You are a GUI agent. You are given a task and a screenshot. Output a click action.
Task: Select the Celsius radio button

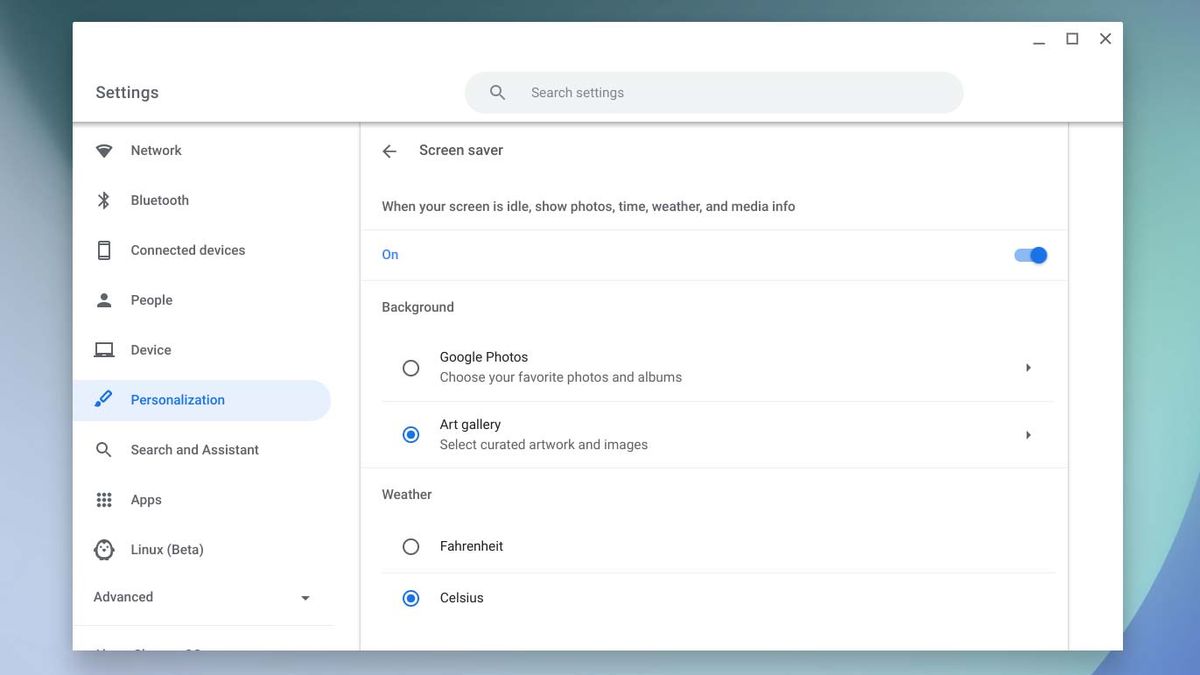point(410,598)
